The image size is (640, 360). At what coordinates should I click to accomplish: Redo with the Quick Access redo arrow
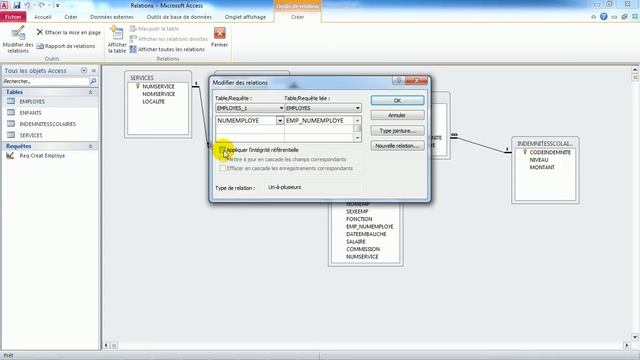42,5
